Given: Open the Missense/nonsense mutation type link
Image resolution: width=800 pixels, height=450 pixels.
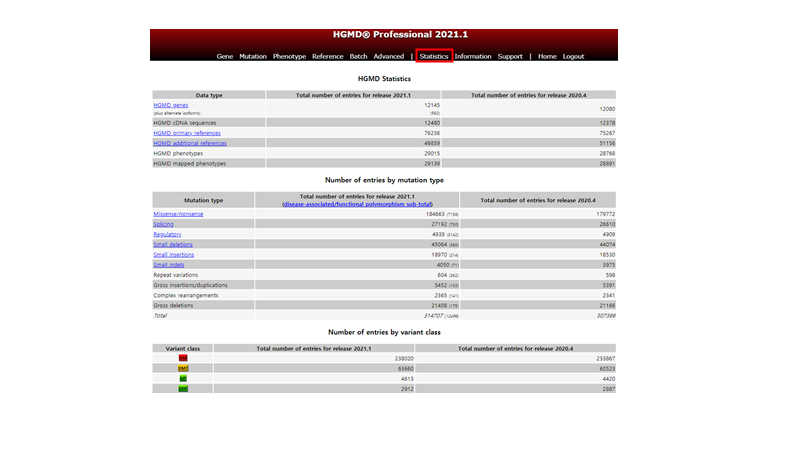Looking at the screenshot, I should [178, 214].
